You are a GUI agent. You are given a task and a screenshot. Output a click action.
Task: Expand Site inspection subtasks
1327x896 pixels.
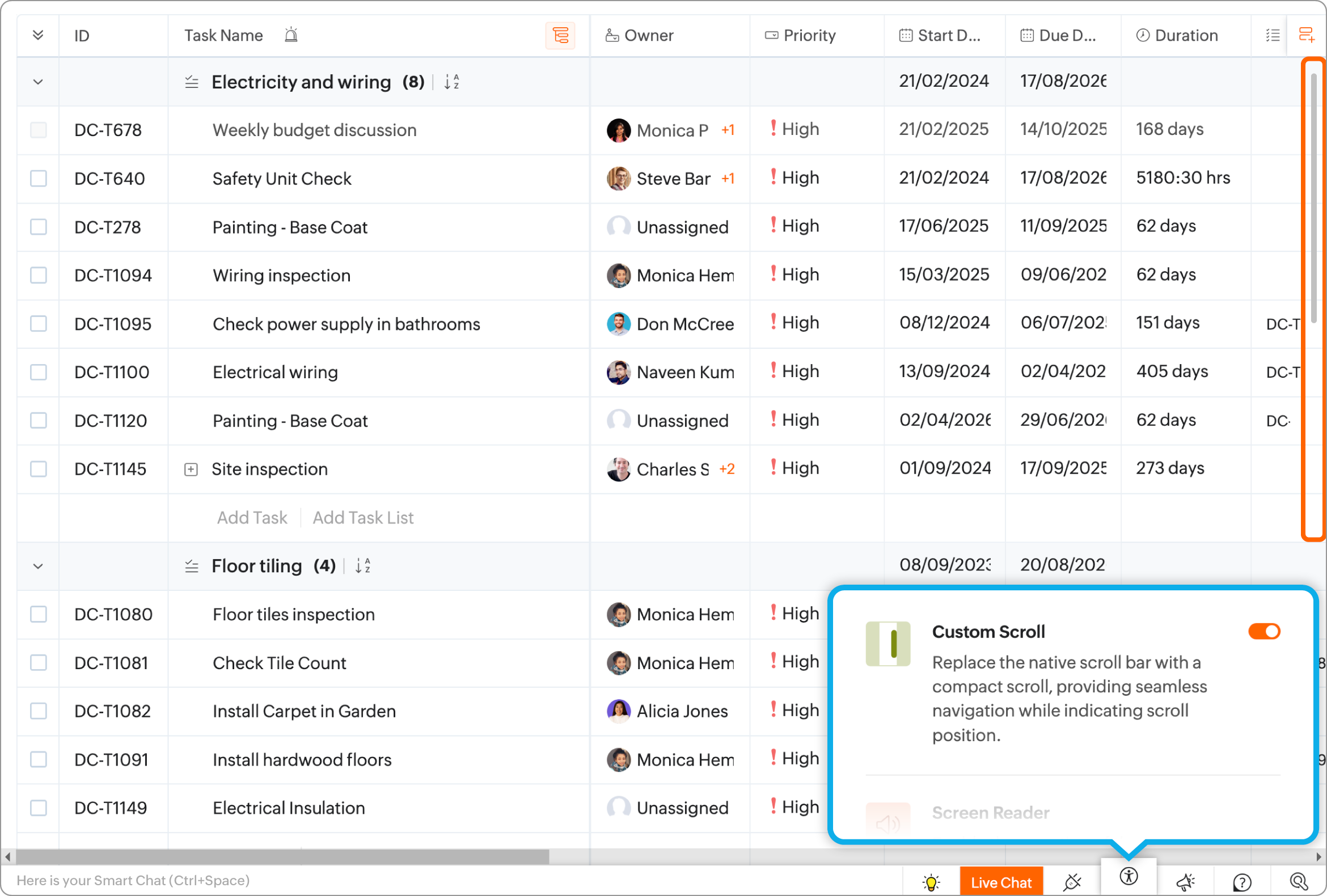pos(191,470)
